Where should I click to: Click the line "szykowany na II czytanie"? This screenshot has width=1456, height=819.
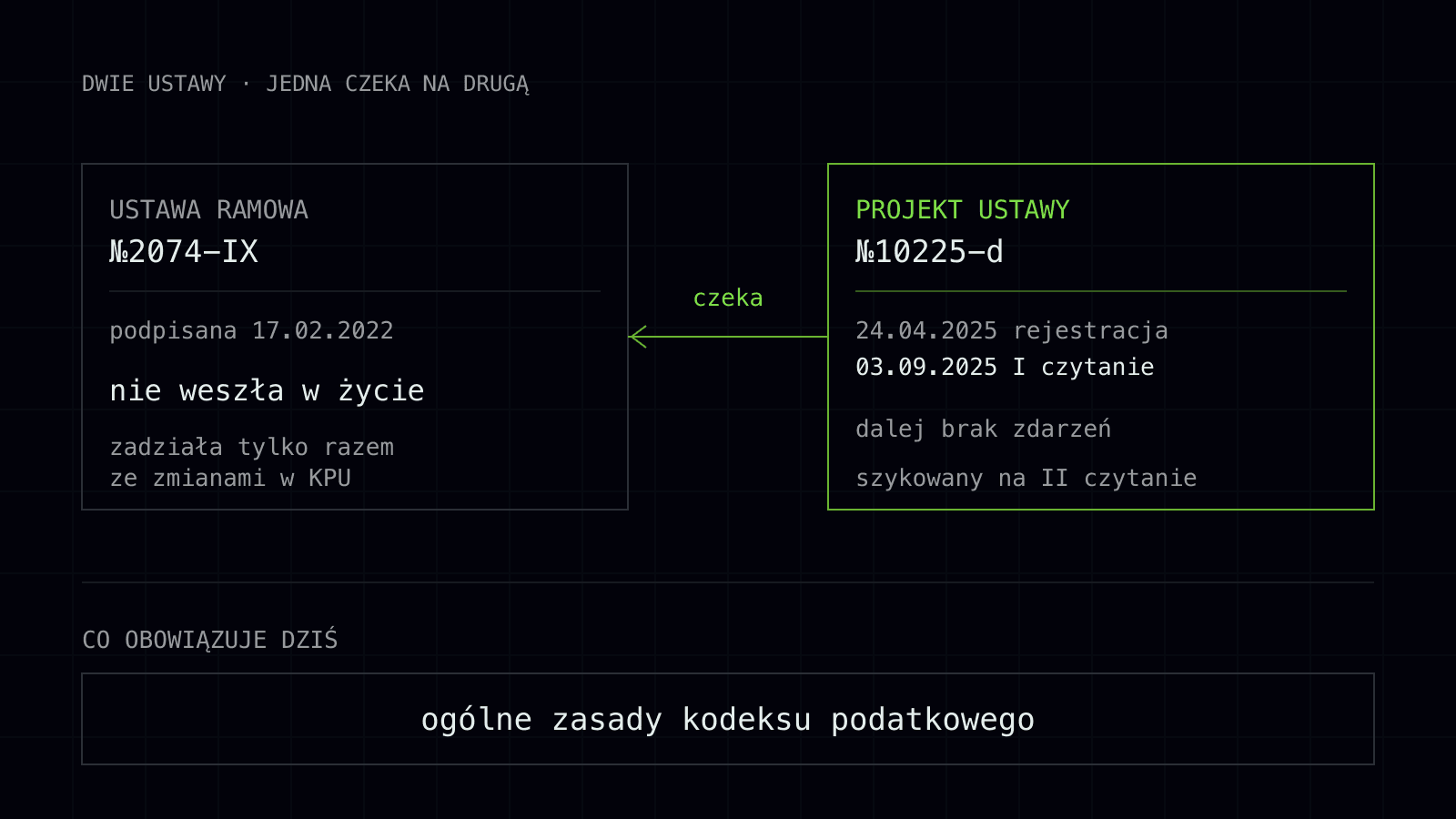tap(1026, 478)
